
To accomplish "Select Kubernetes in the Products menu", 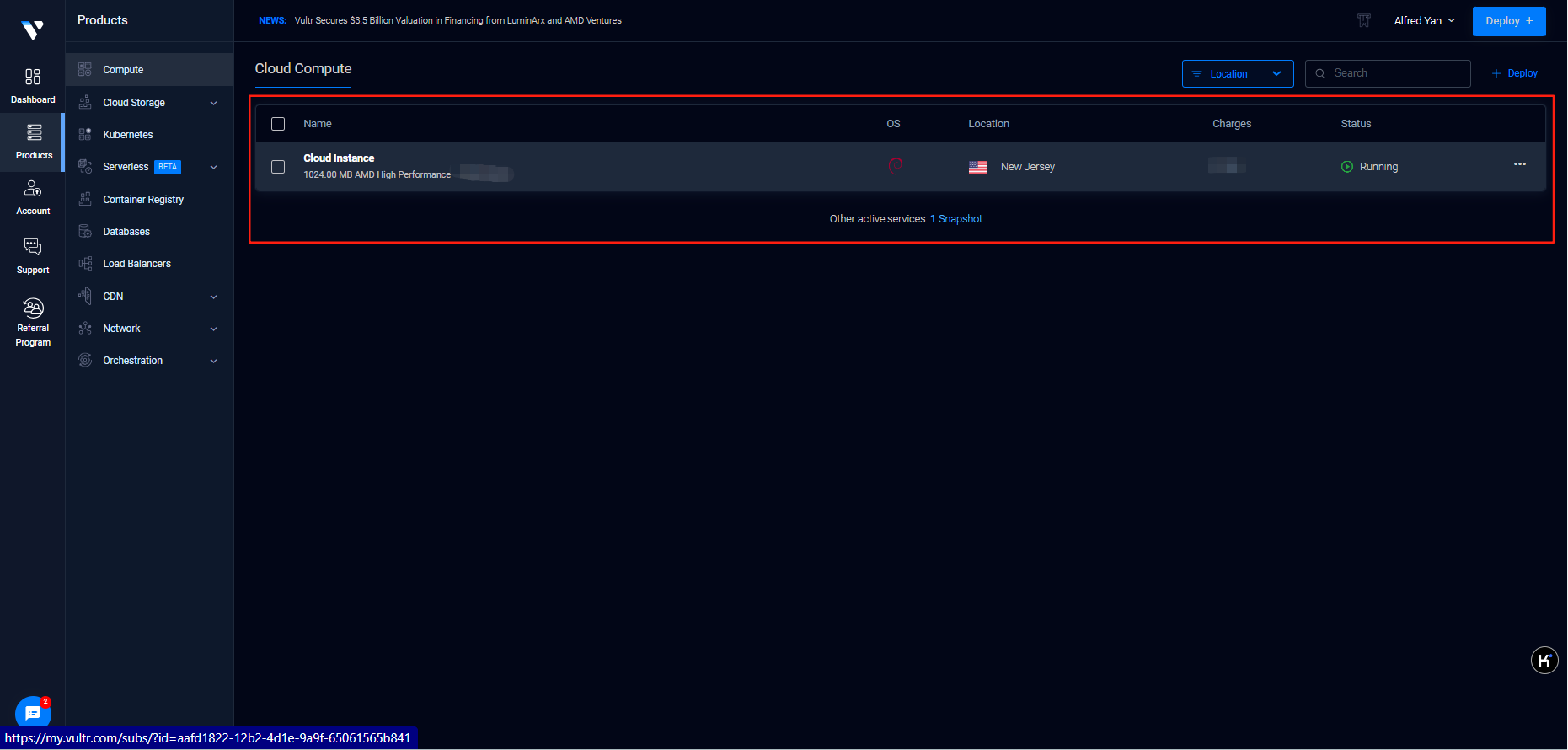I will [x=128, y=135].
